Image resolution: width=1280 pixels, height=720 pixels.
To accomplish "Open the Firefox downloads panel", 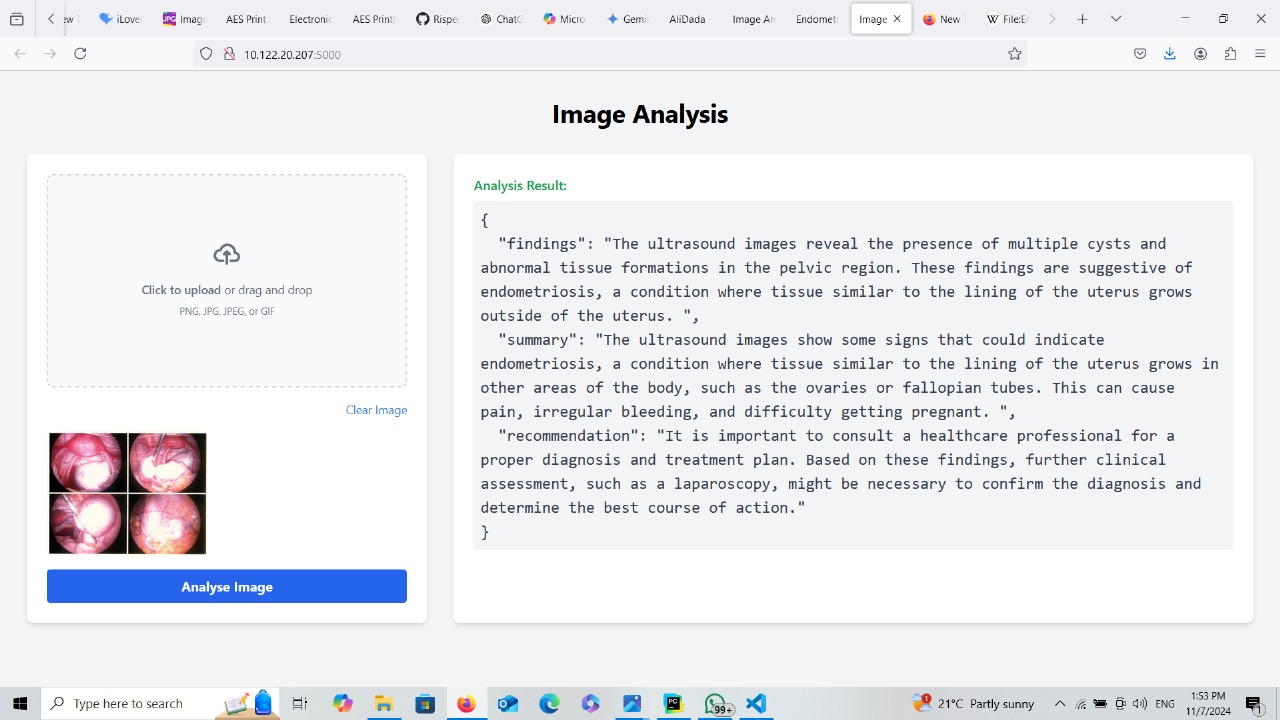I will point(1169,54).
